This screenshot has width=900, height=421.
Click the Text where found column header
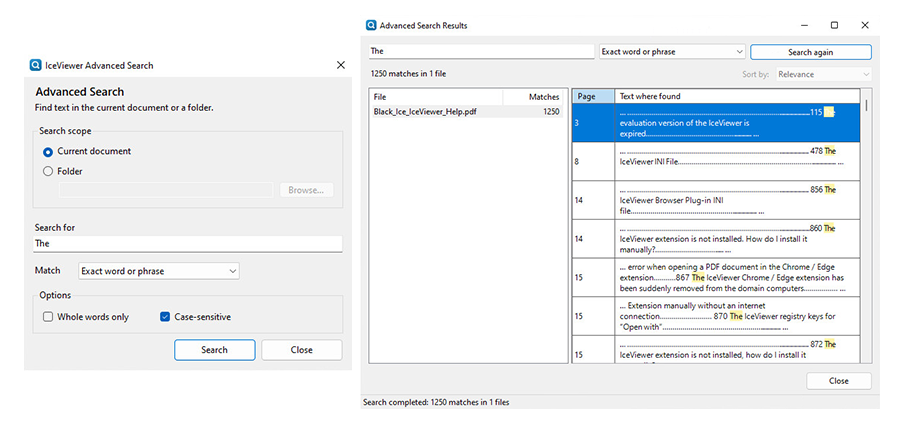[737, 96]
